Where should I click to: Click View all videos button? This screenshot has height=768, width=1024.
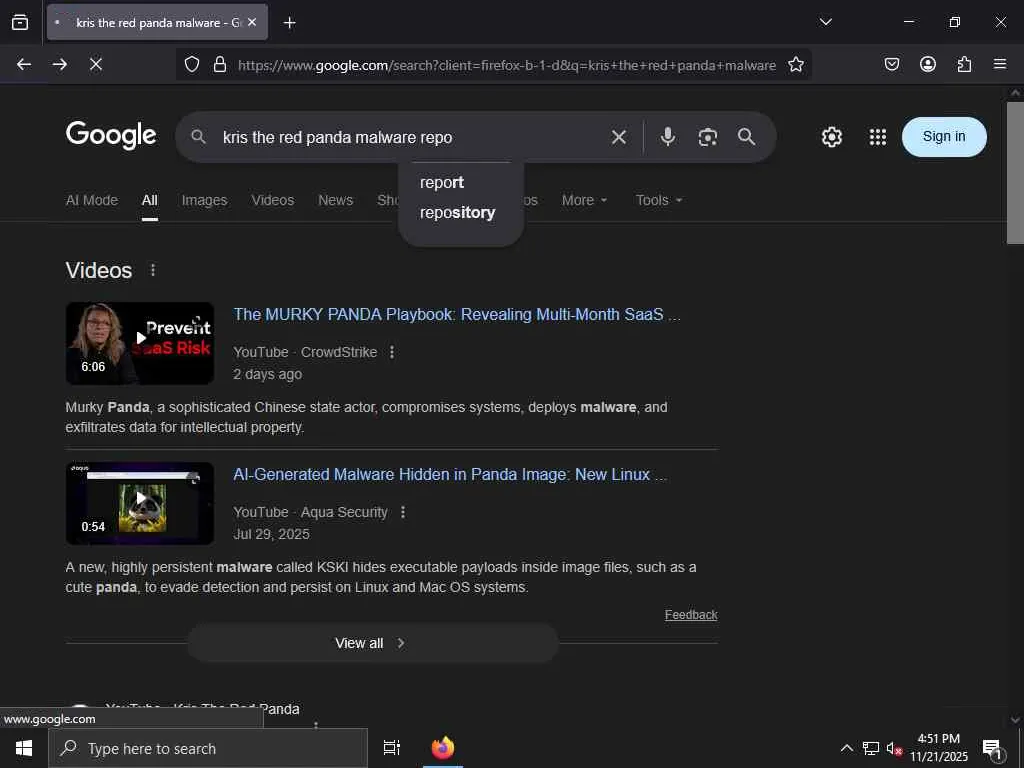coord(373,643)
